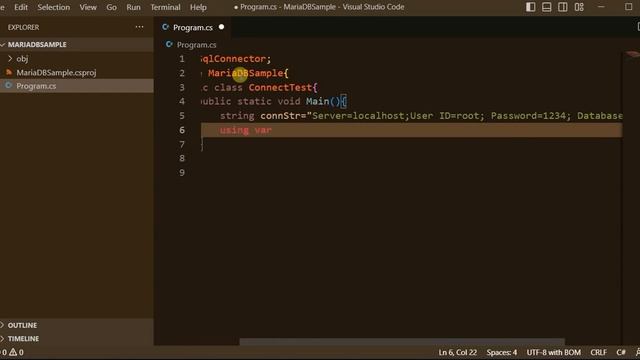The width and height of the screenshot is (640, 360).
Task: Click line number 6 in gutter
Action: click(x=182, y=130)
